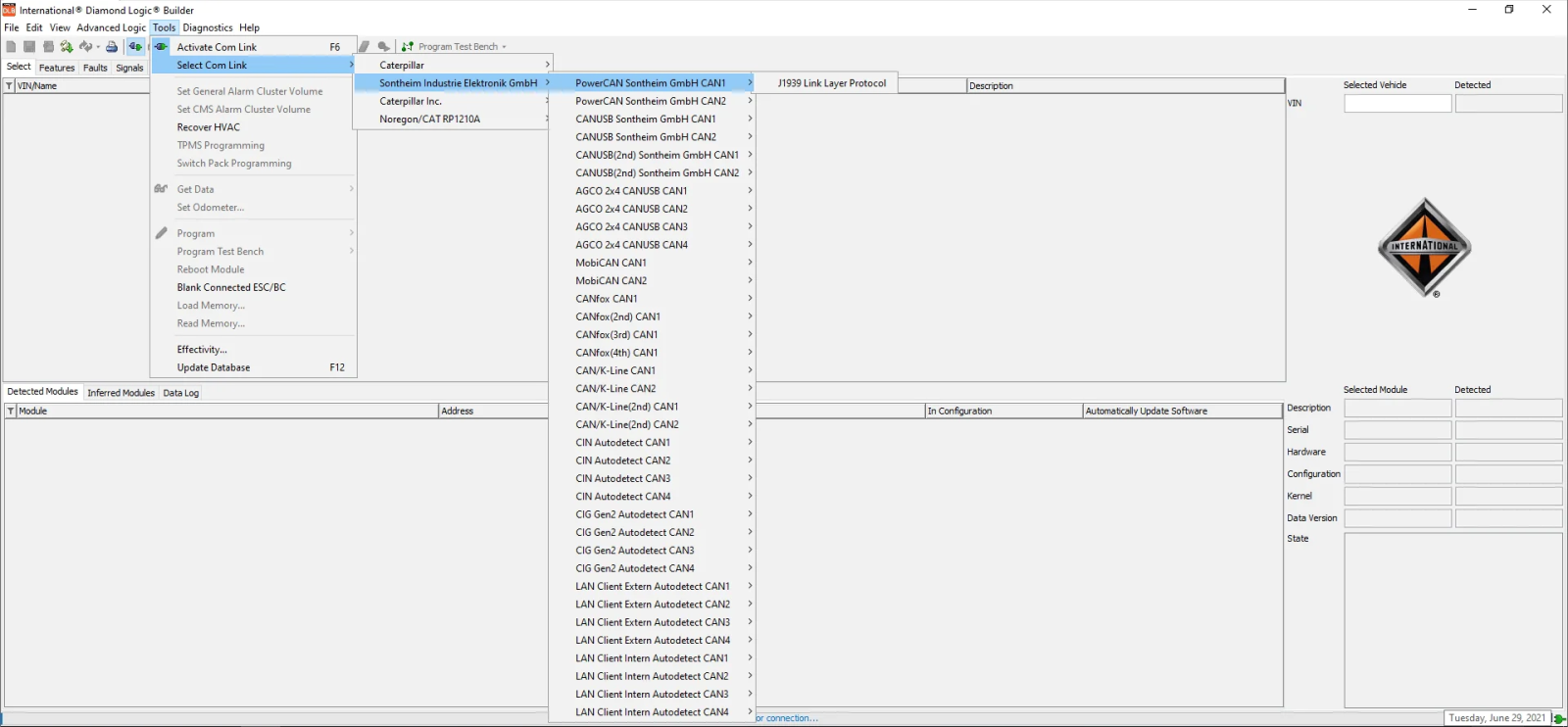1568x727 pixels.
Task: Open the Edit menu
Action: pyautogui.click(x=34, y=27)
